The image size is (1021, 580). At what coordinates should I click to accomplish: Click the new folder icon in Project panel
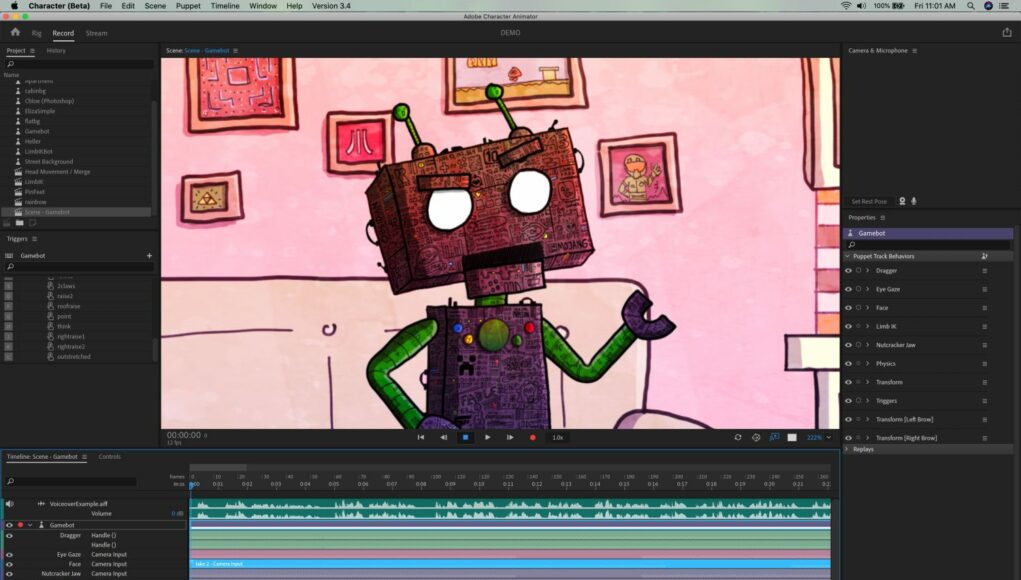[20, 223]
